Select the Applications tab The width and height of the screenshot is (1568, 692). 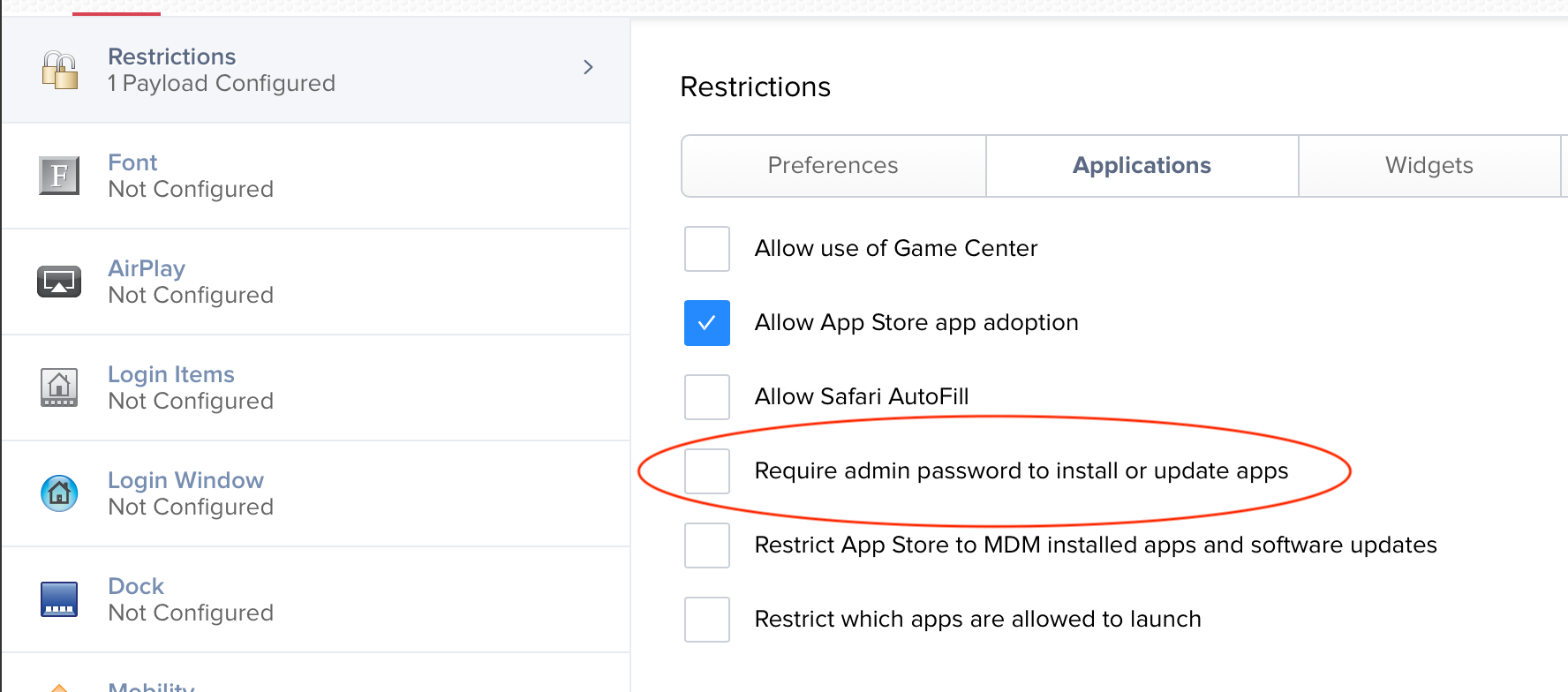tap(1142, 166)
